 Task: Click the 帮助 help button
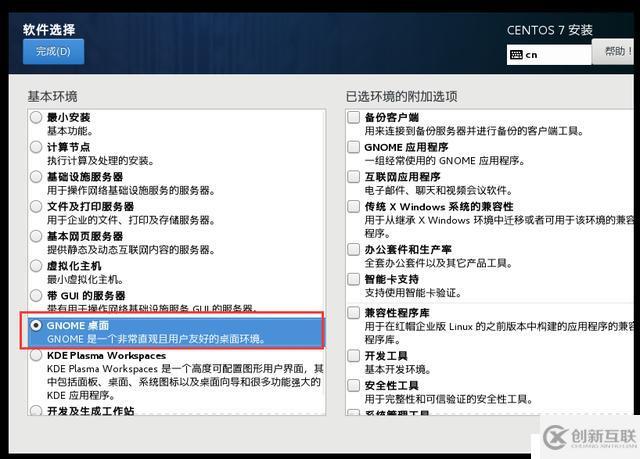[614, 51]
